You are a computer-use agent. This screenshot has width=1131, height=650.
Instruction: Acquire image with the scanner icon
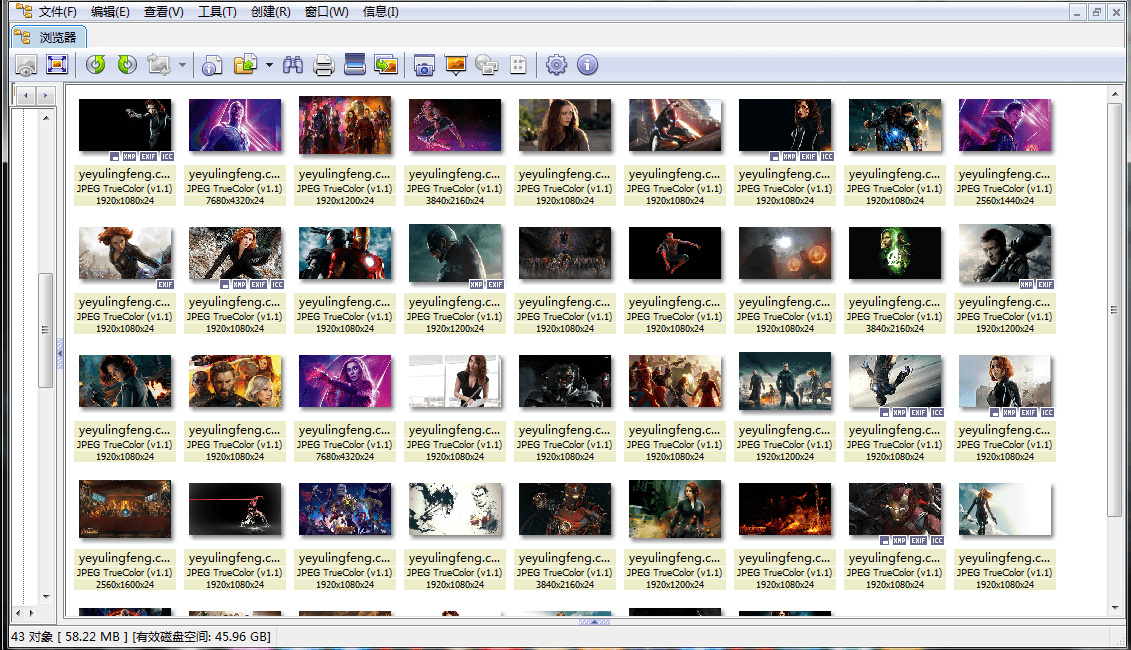(x=355, y=65)
